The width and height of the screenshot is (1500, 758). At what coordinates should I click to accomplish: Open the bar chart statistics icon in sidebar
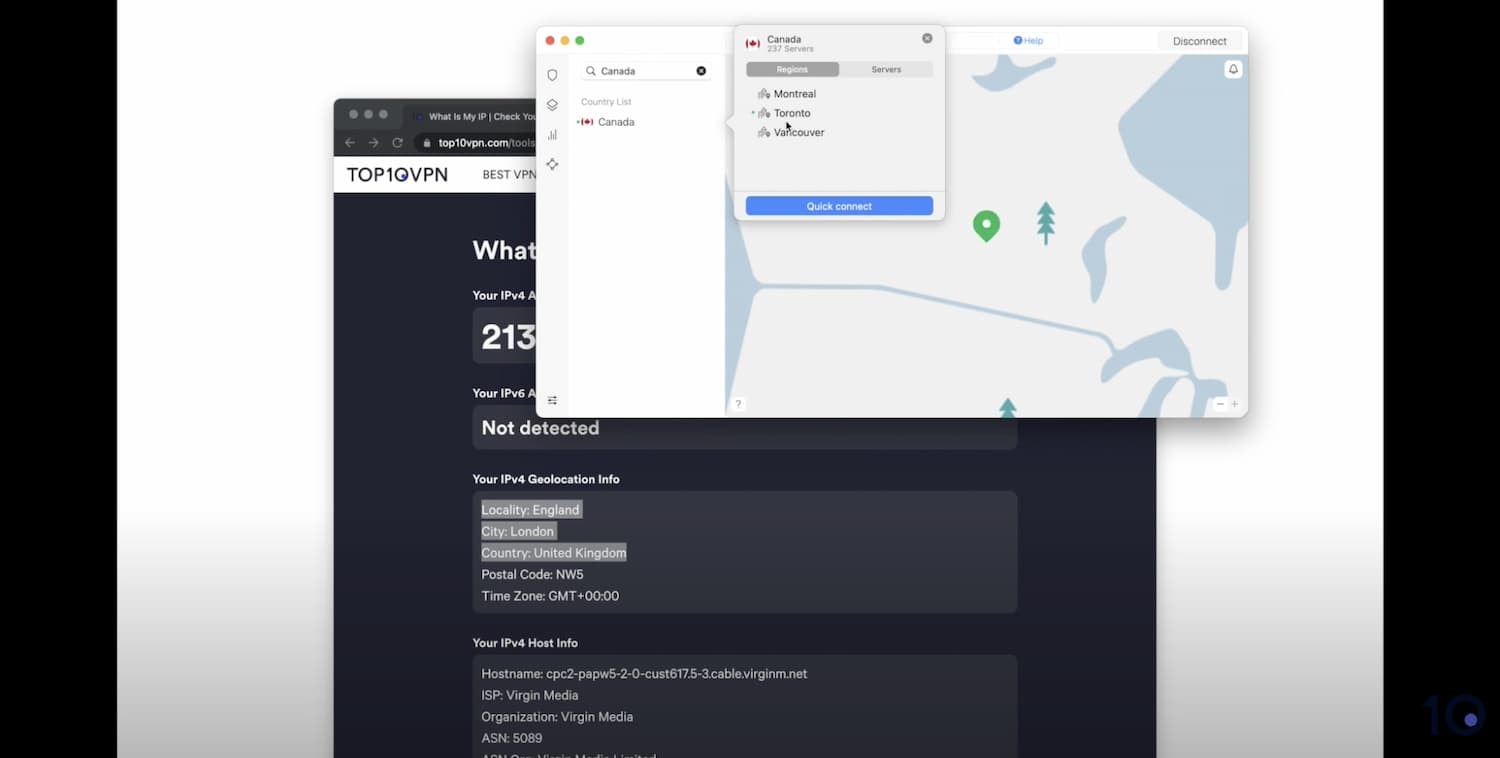(x=552, y=135)
